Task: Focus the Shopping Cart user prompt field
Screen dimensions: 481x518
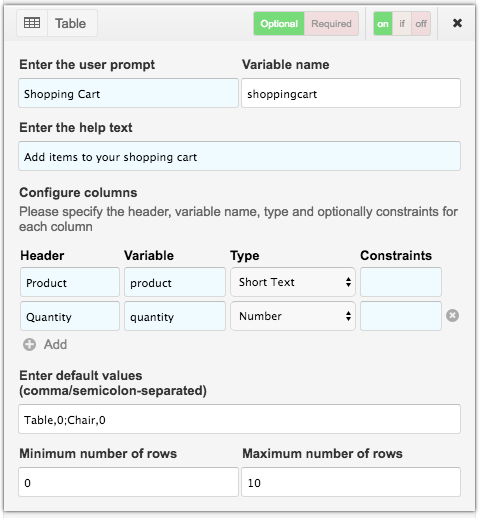Action: click(x=128, y=93)
